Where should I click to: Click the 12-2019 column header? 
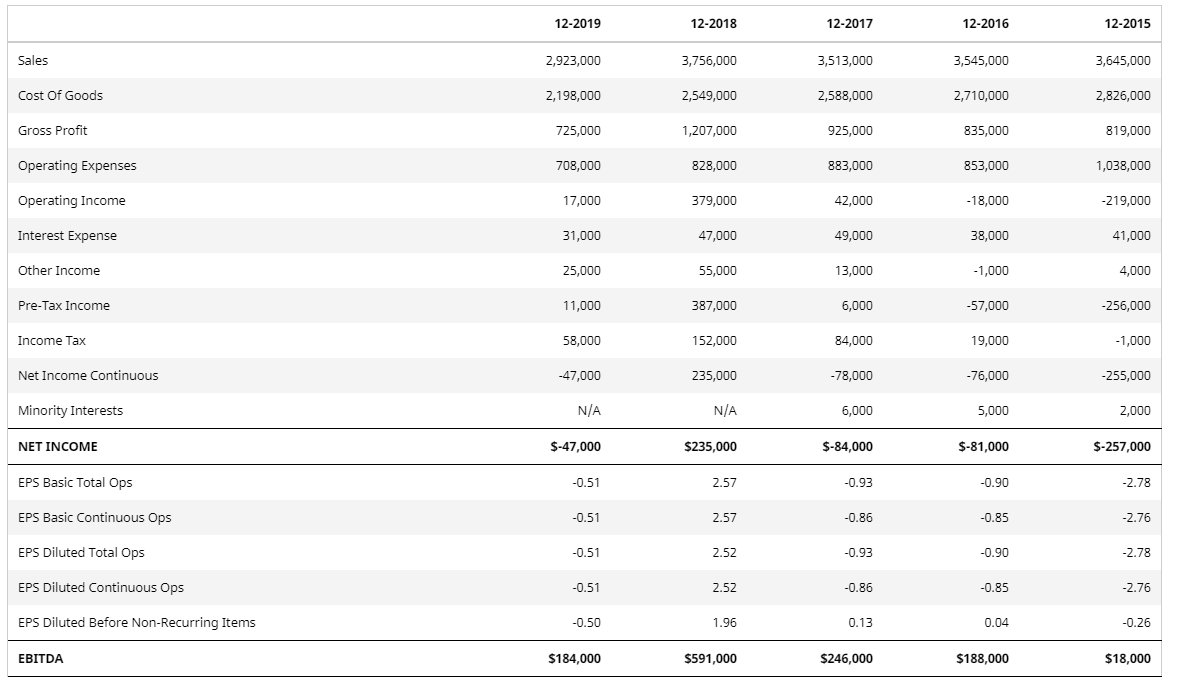(x=577, y=24)
